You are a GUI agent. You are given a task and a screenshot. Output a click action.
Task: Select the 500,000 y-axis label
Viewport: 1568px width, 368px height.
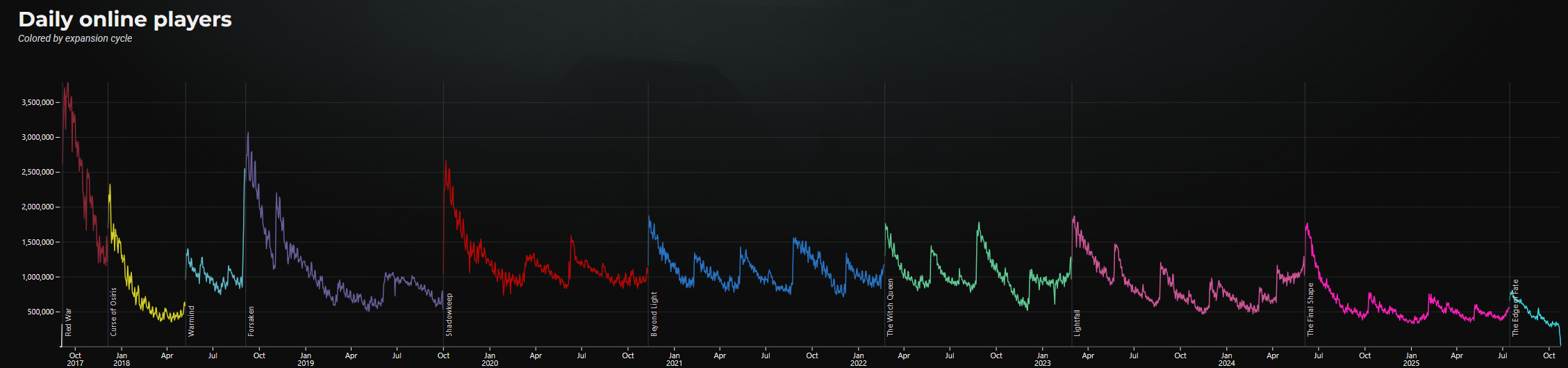click(40, 312)
